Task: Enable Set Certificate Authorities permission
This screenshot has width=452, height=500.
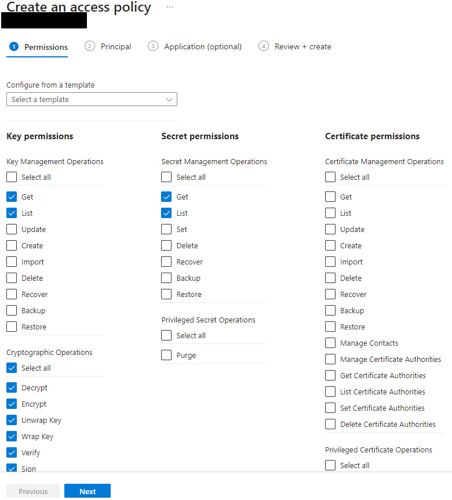Action: pyautogui.click(x=330, y=408)
